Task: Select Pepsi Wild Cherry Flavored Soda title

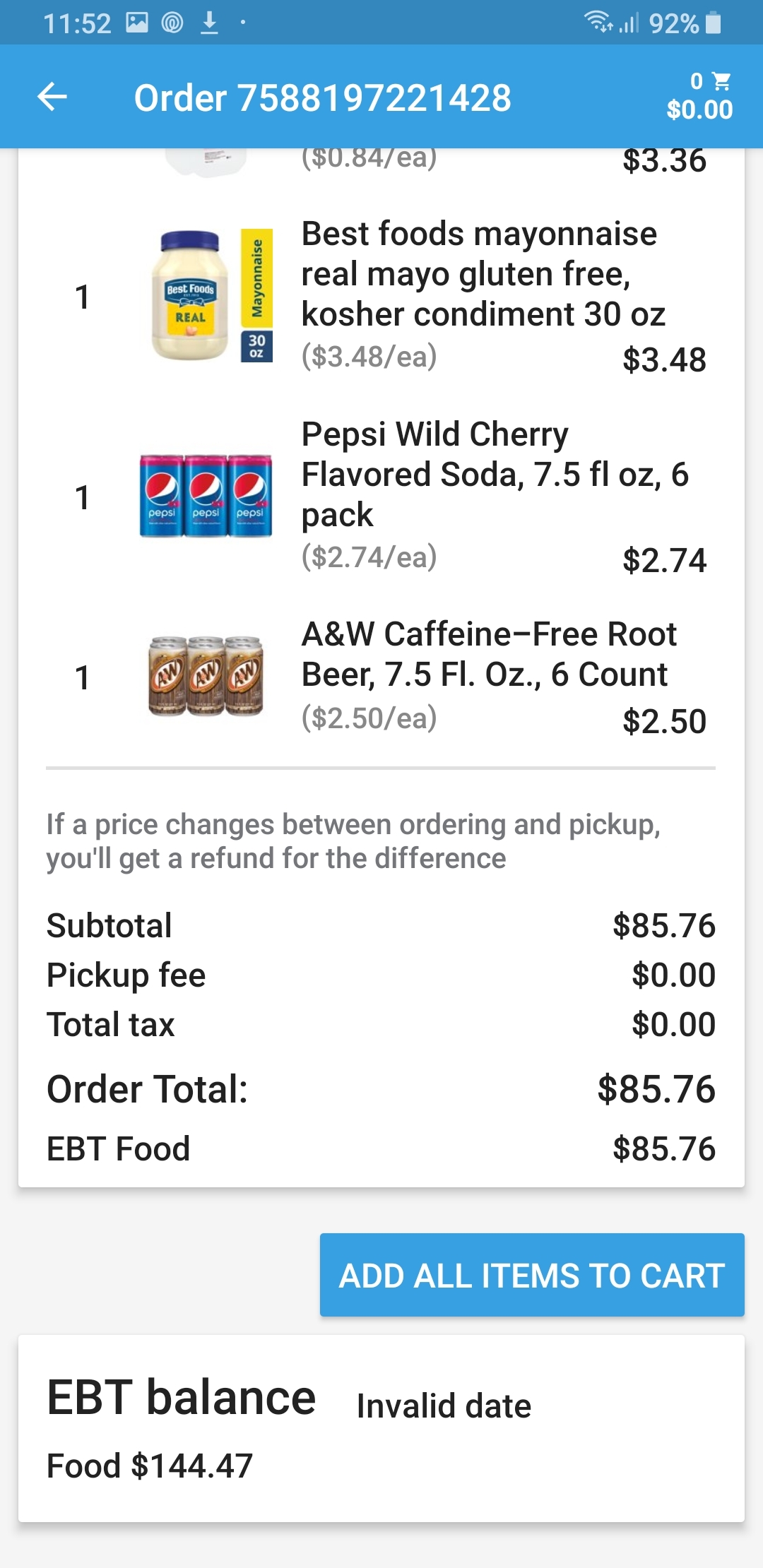Action: 495,475
